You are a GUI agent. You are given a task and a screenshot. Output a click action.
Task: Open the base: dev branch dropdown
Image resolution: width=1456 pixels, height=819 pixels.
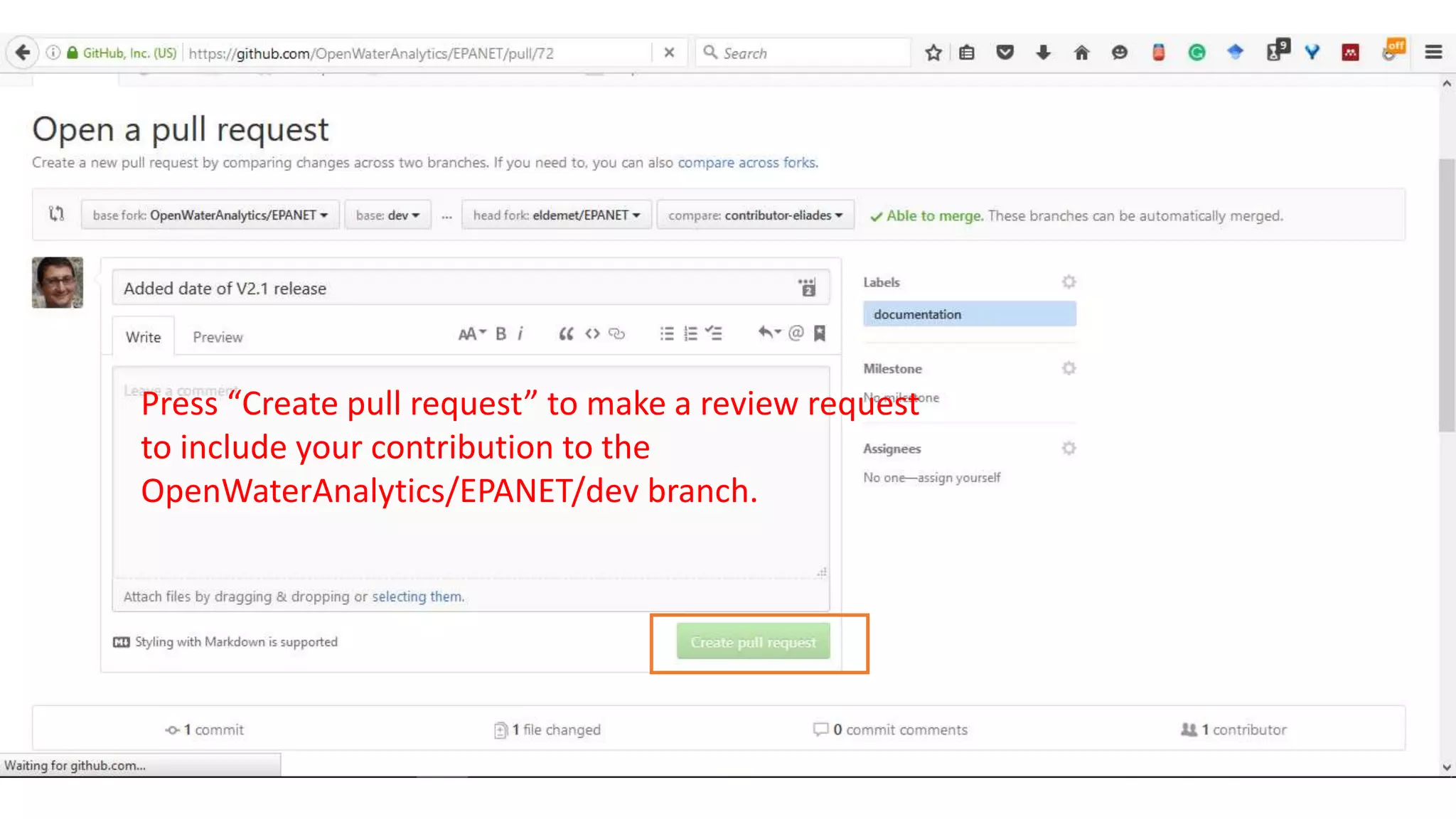[387, 215]
